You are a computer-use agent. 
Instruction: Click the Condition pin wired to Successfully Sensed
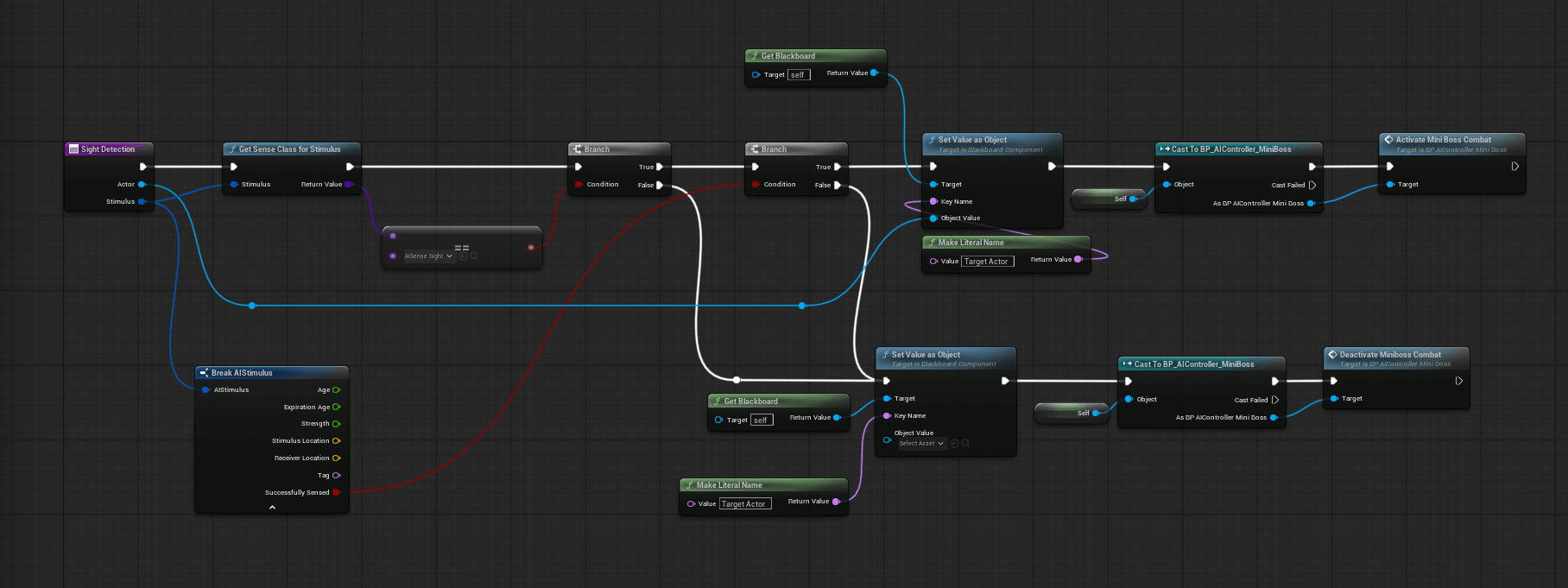756,184
